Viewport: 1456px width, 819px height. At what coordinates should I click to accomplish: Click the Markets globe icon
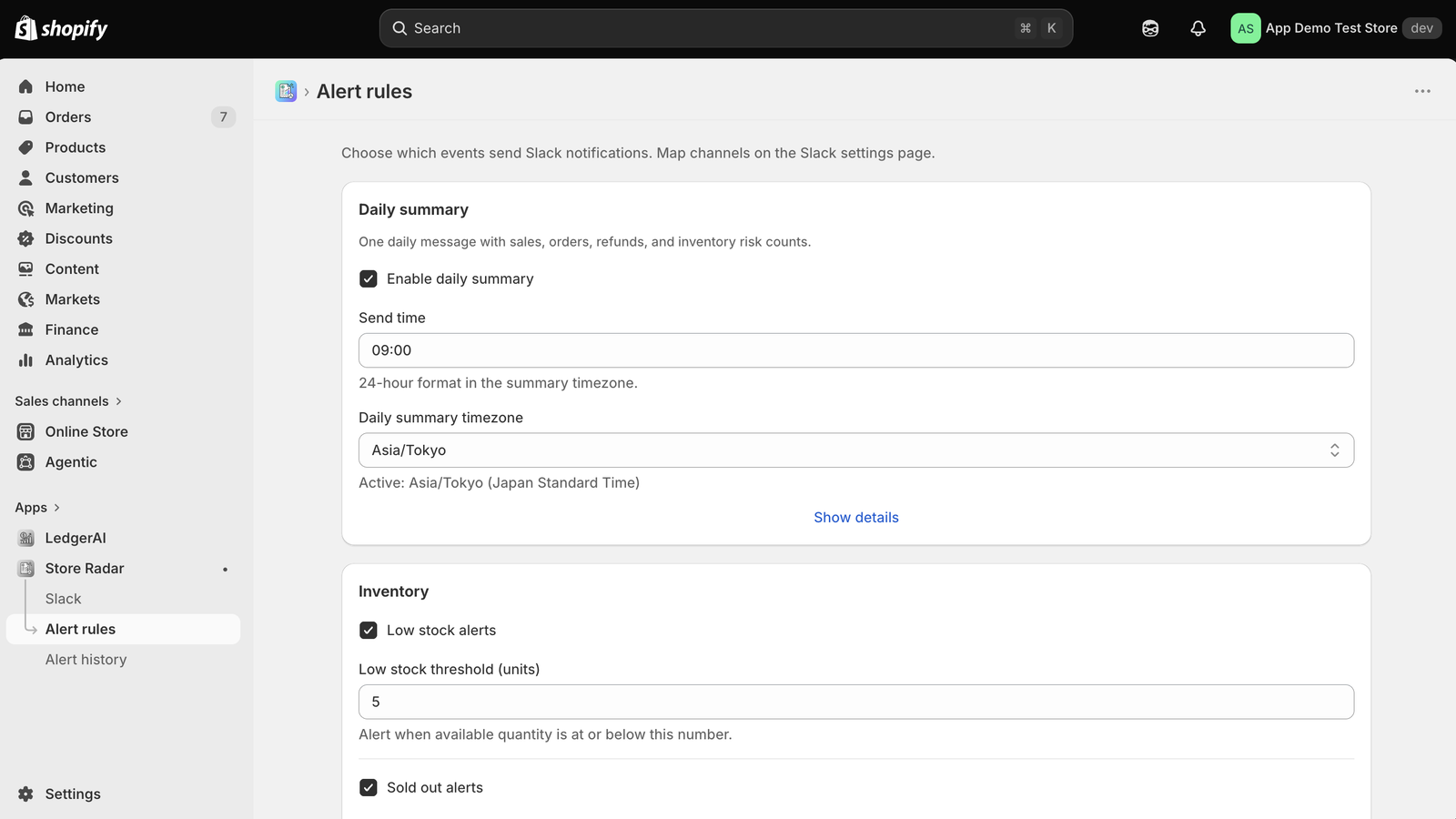(x=25, y=299)
